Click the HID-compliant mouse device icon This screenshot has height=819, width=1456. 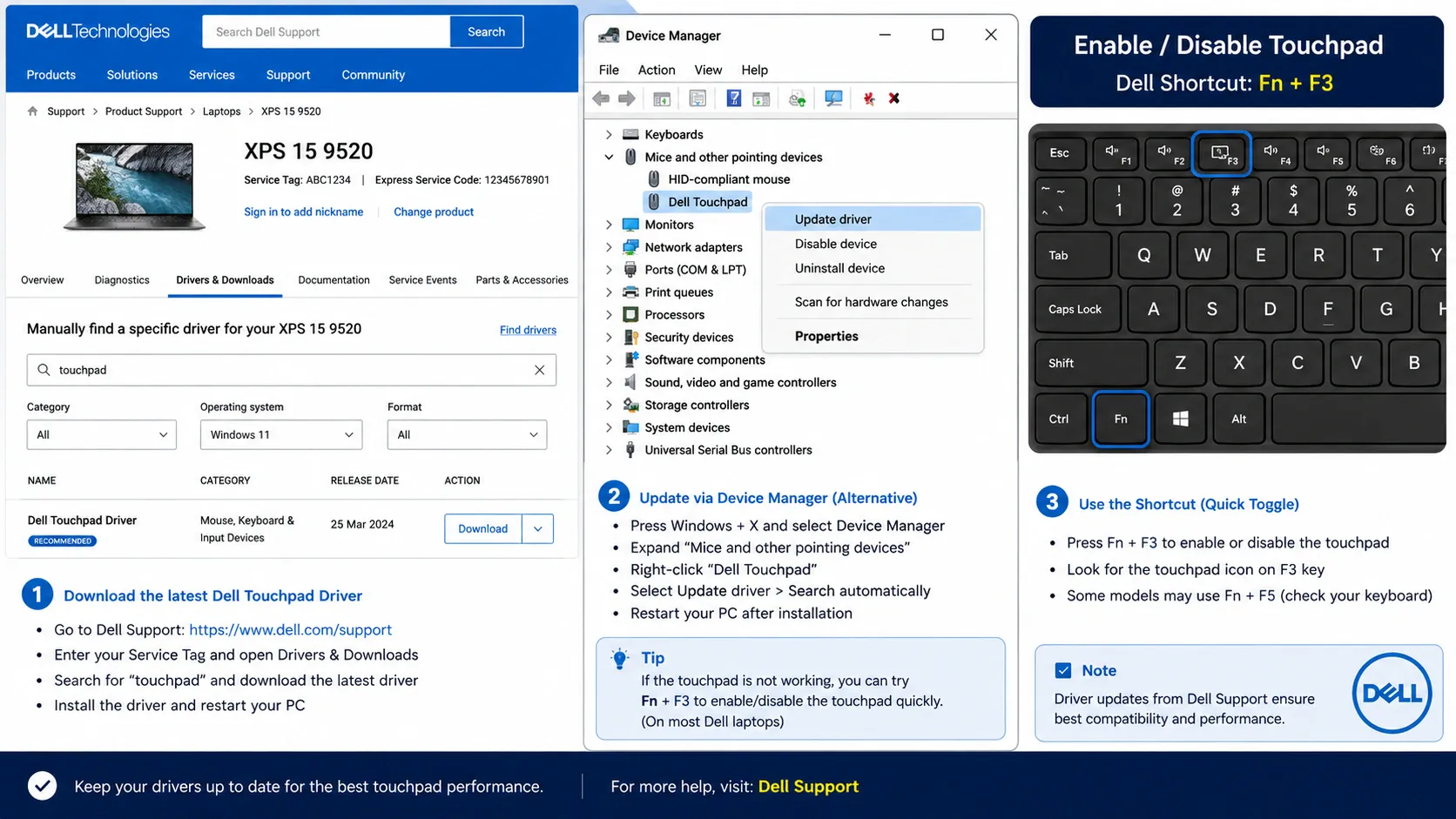click(654, 179)
